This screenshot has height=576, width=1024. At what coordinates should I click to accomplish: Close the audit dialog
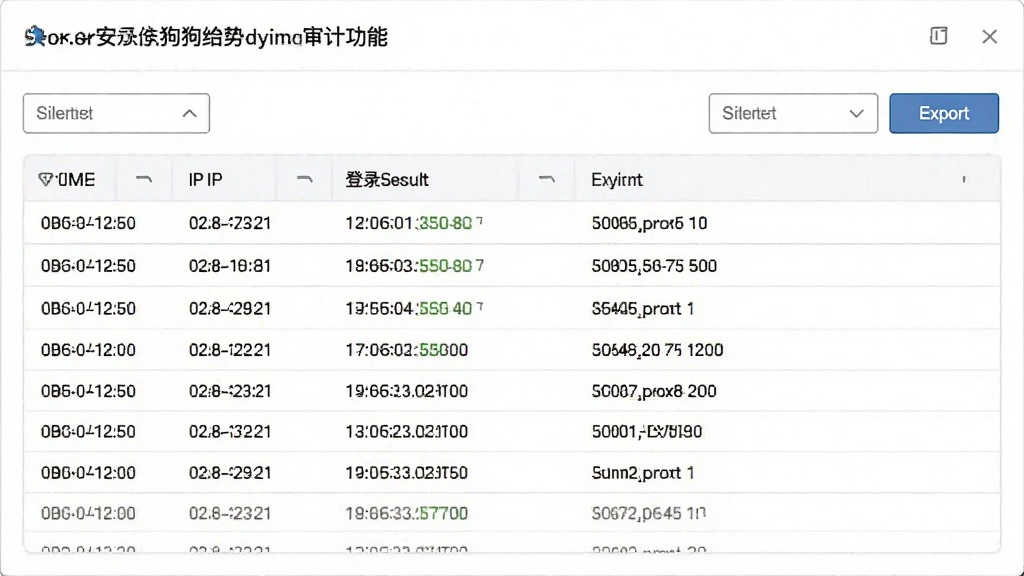(989, 37)
